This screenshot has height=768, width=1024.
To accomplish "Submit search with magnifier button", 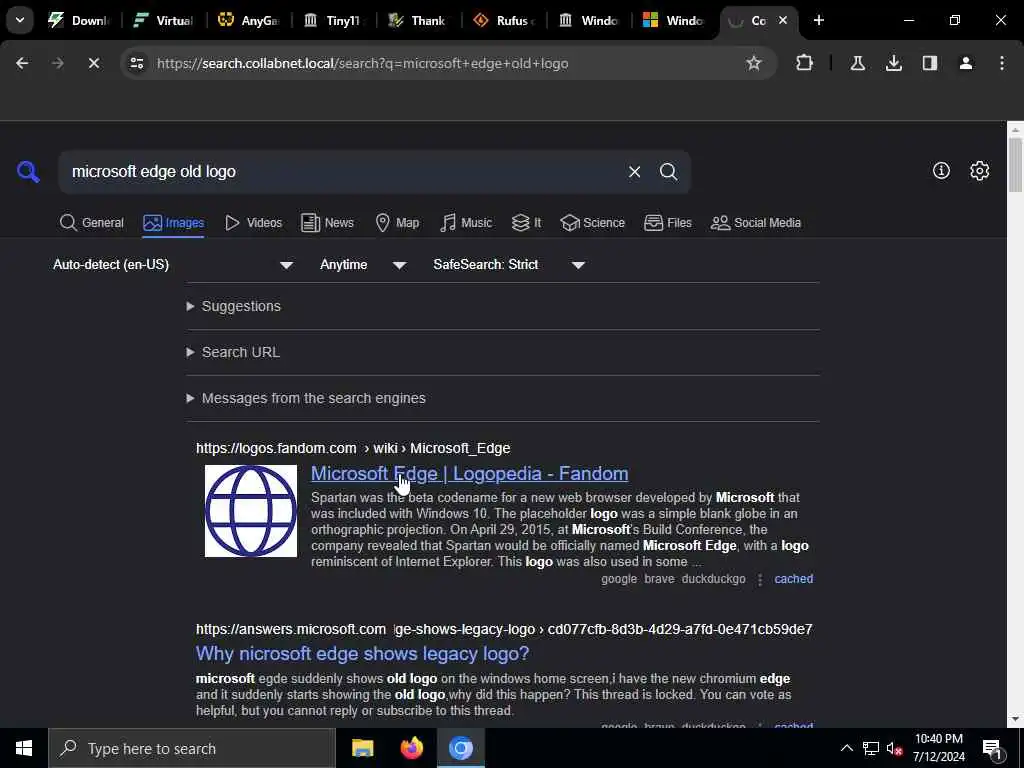I will (x=668, y=172).
